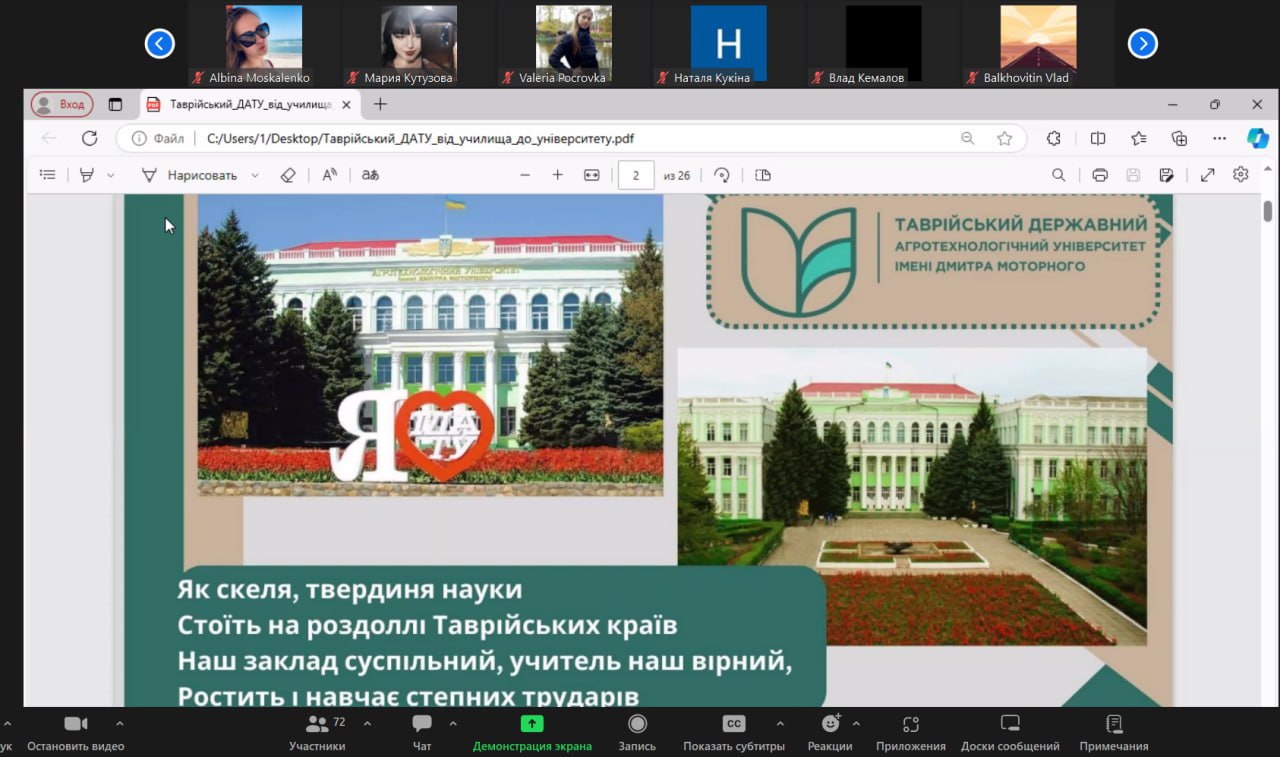Click the address bar with PDF file path

pyautogui.click(x=572, y=139)
